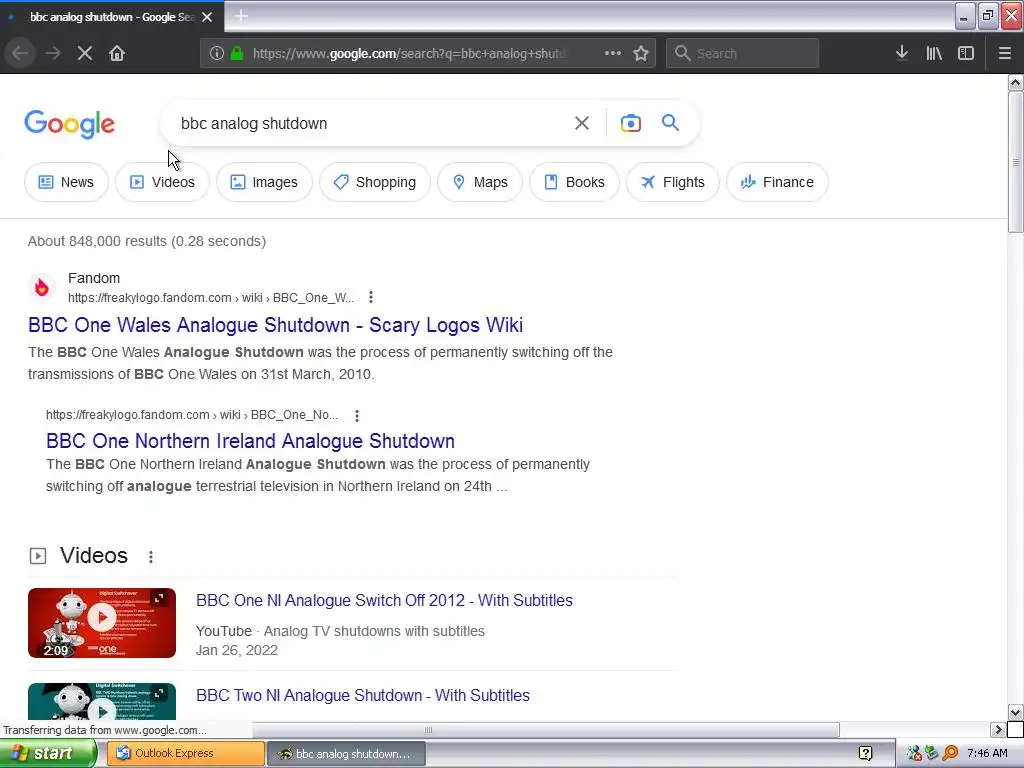Click the Google logo

(70, 124)
